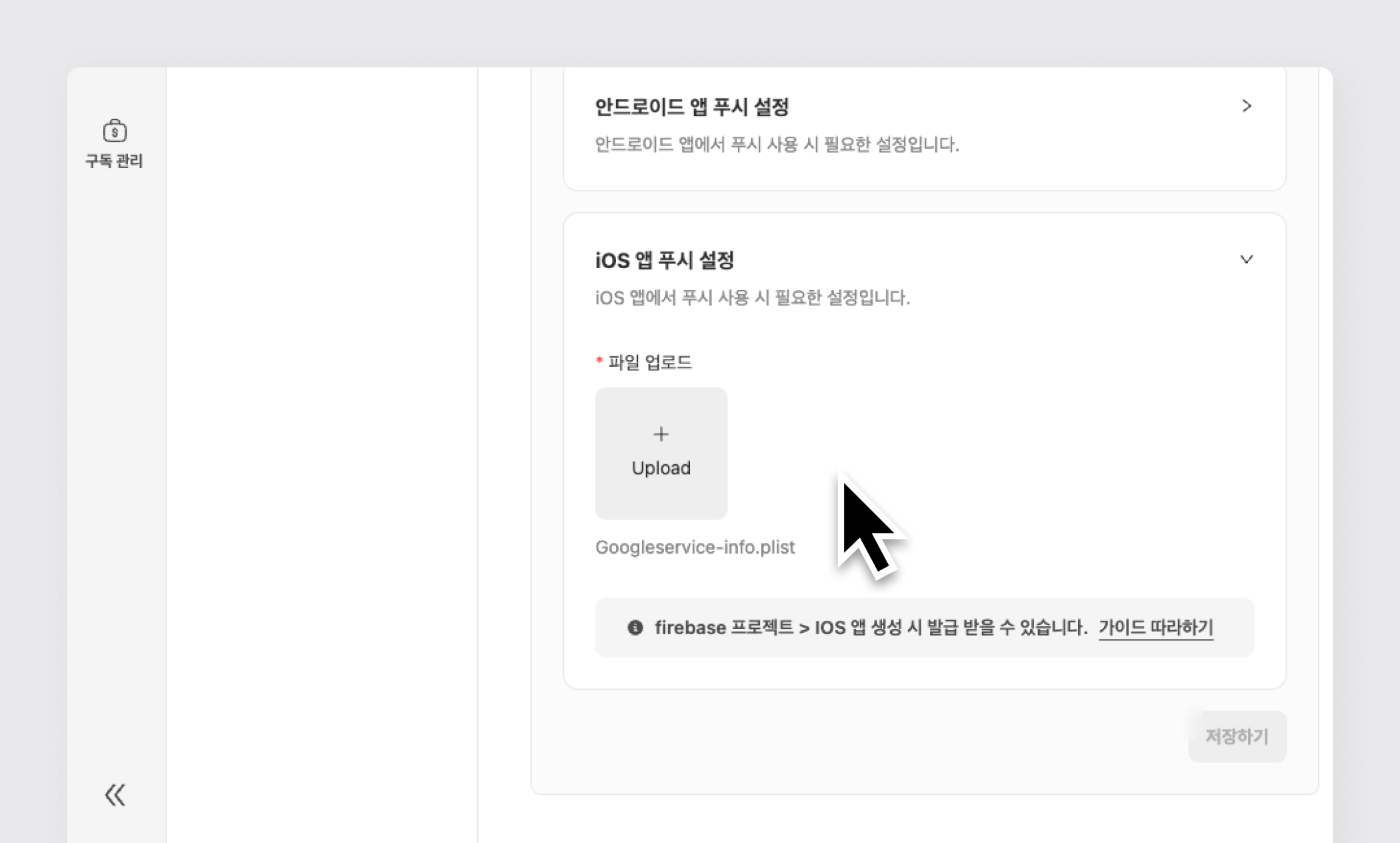The height and width of the screenshot is (843, 1400).
Task: Click the Upload label text
Action: click(661, 468)
